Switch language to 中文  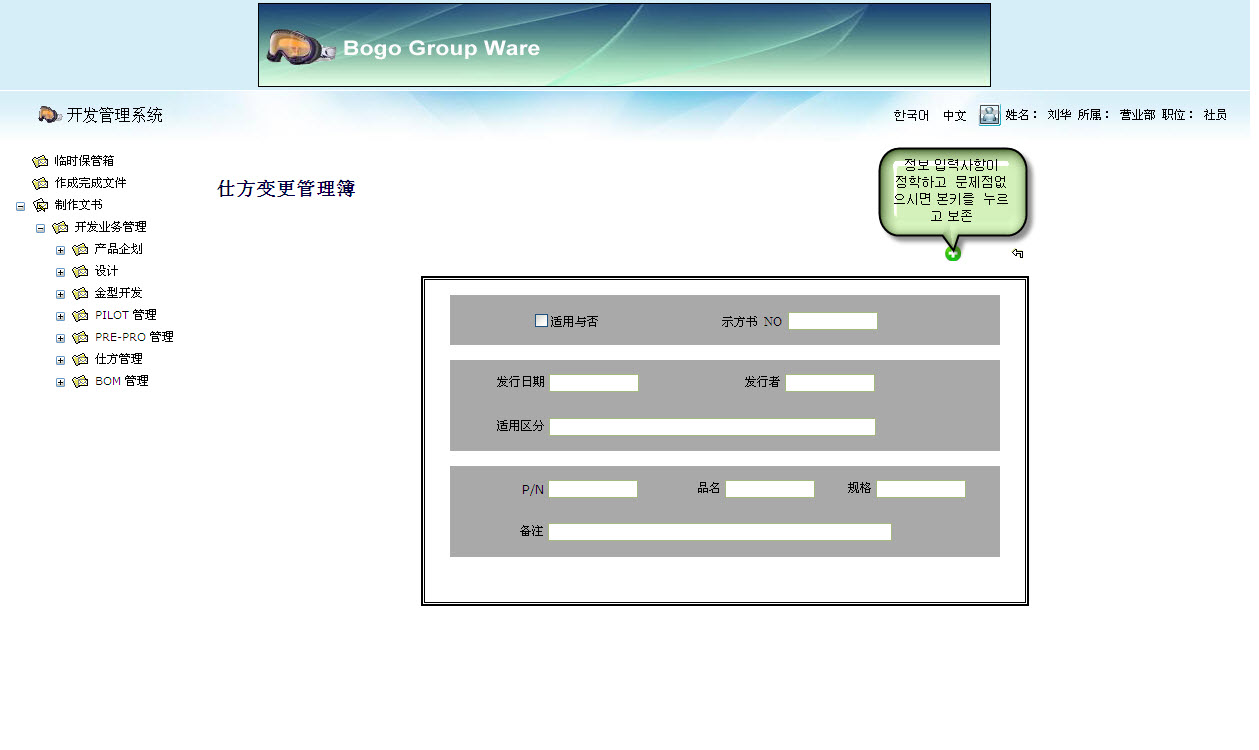[x=954, y=116]
